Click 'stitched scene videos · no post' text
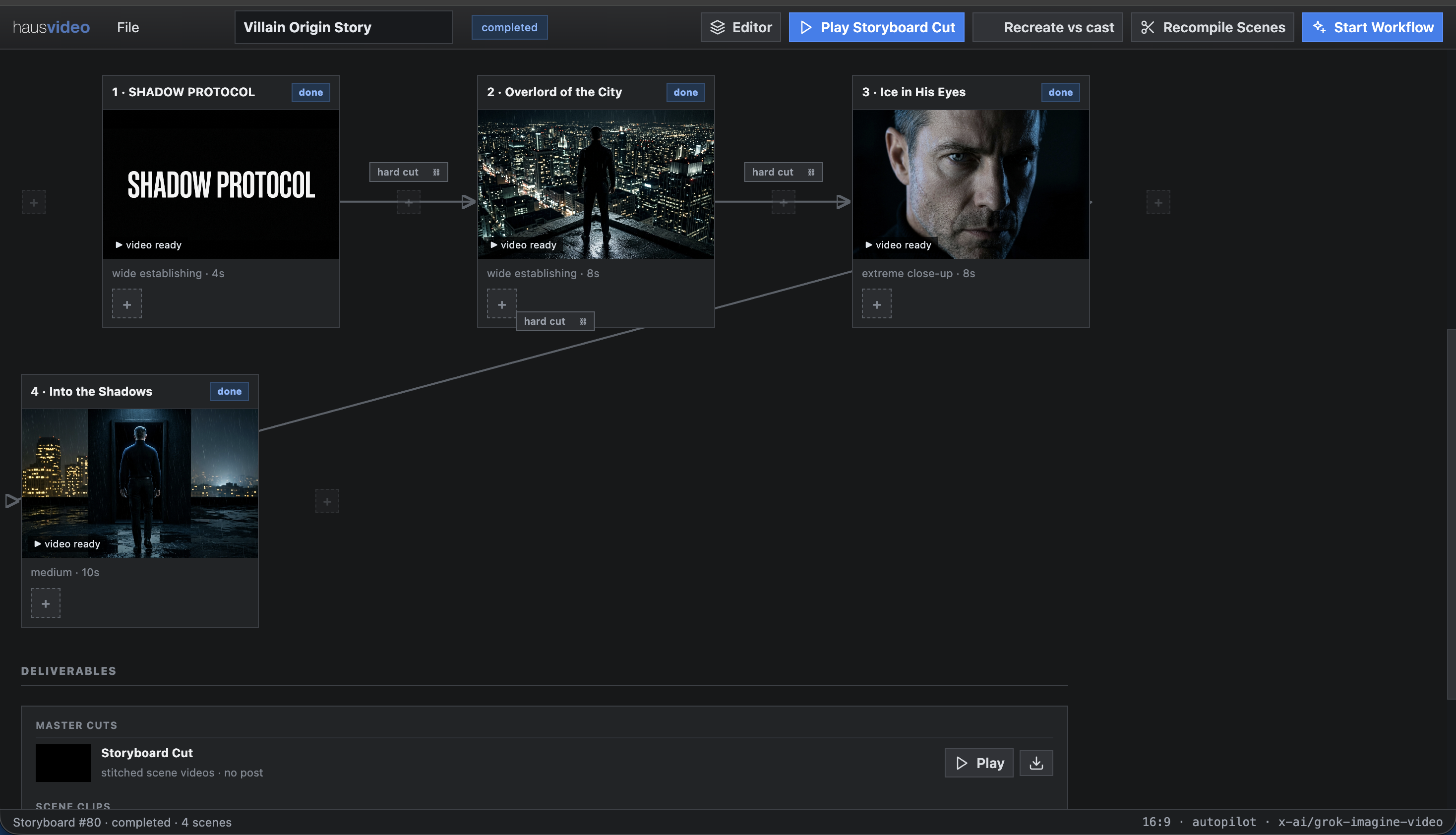This screenshot has height=835, width=1456. point(182,773)
